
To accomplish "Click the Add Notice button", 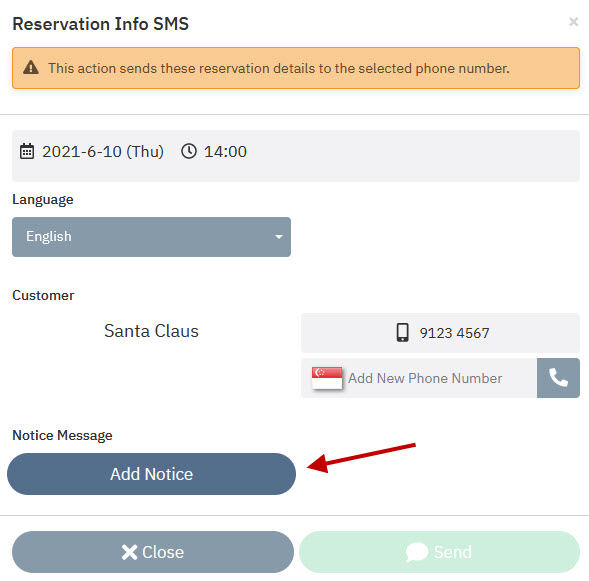I will click(151, 474).
